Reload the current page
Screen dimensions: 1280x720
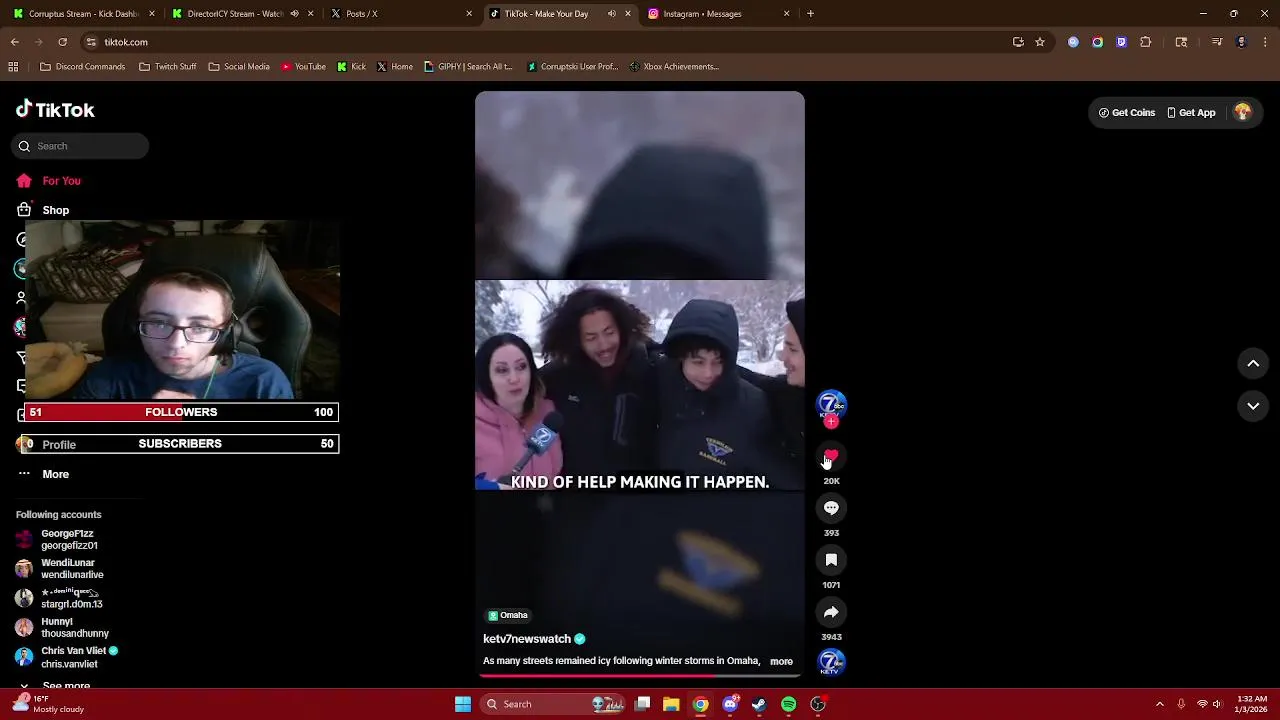pos(62,42)
